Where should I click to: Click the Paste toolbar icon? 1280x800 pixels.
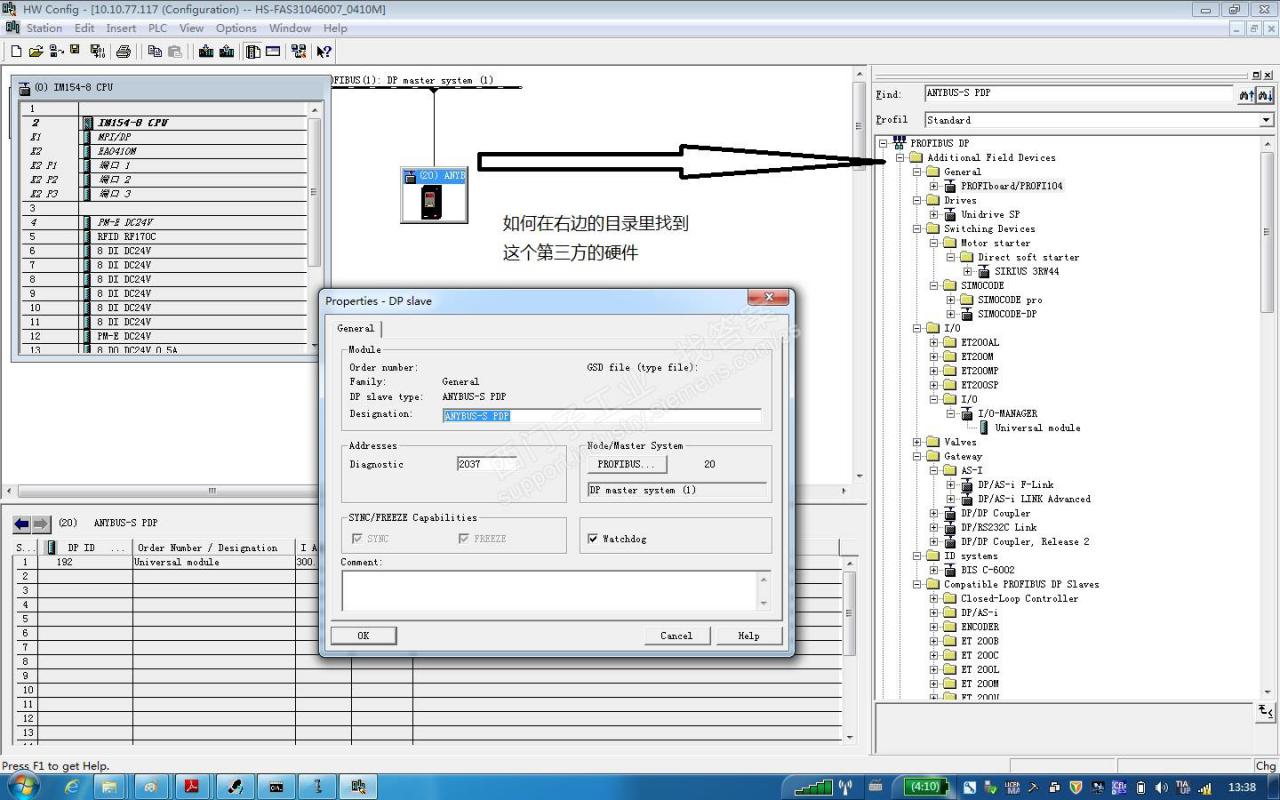tap(175, 51)
